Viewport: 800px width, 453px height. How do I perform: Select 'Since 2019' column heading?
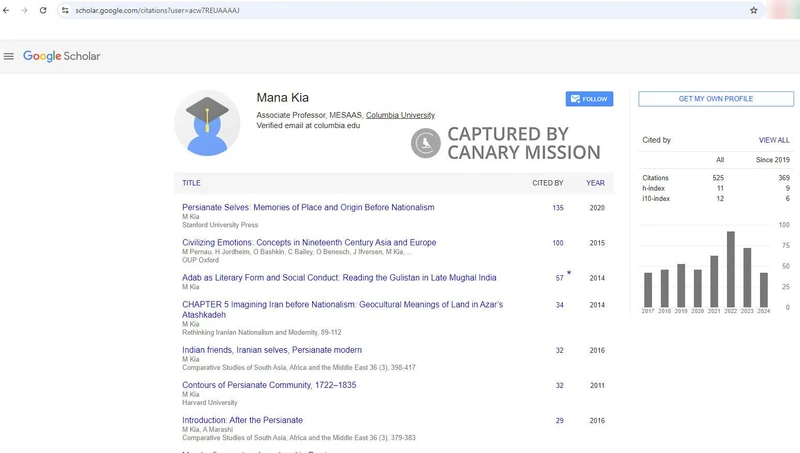click(772, 160)
